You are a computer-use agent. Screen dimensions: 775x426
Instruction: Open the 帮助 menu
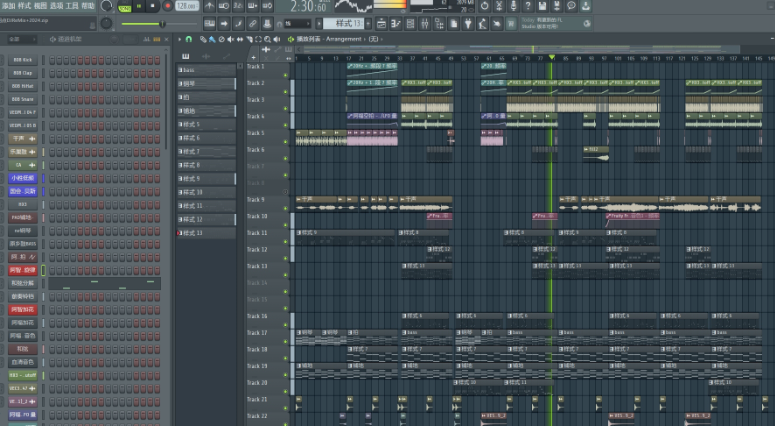[x=88, y=6]
